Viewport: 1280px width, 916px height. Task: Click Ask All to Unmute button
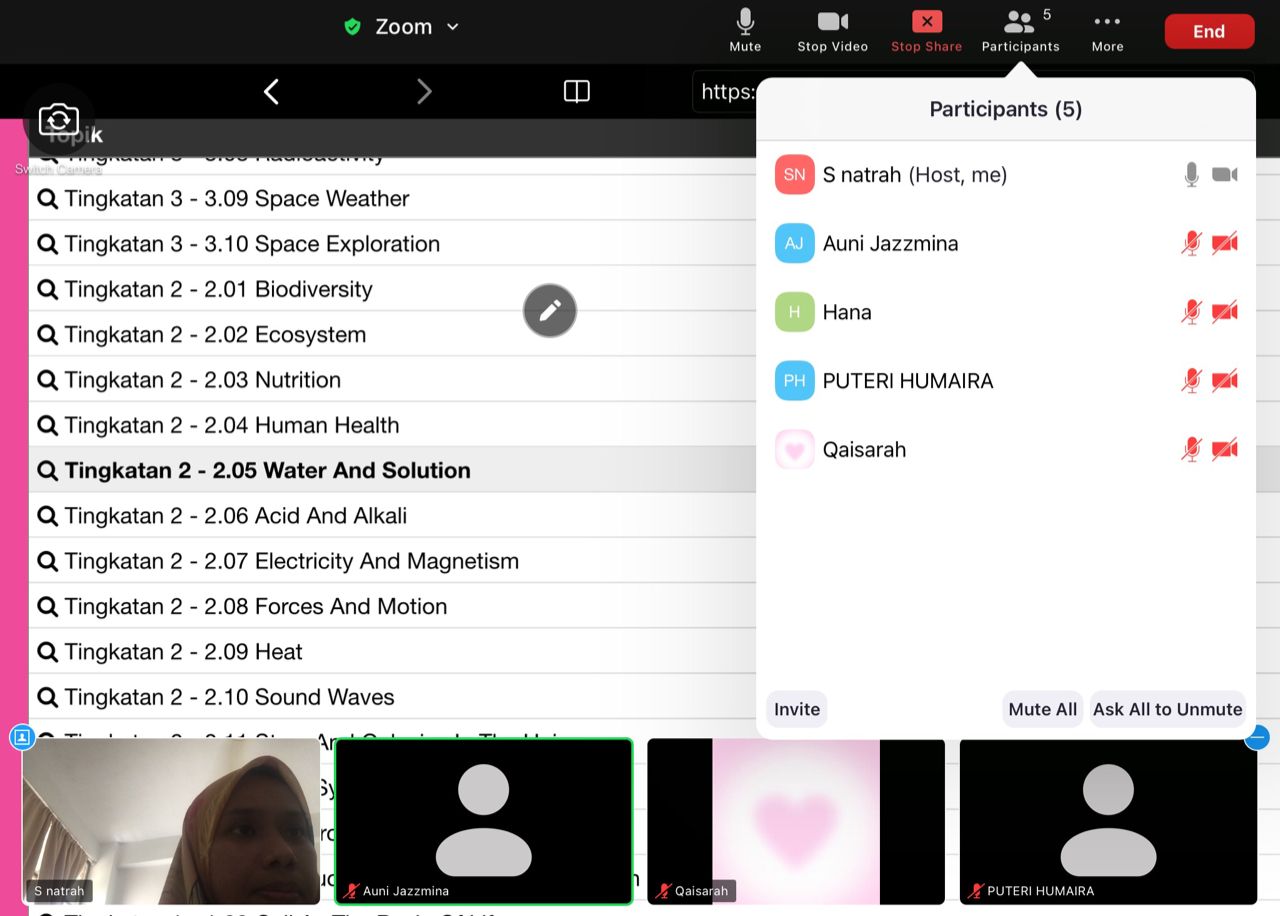[x=1167, y=709]
